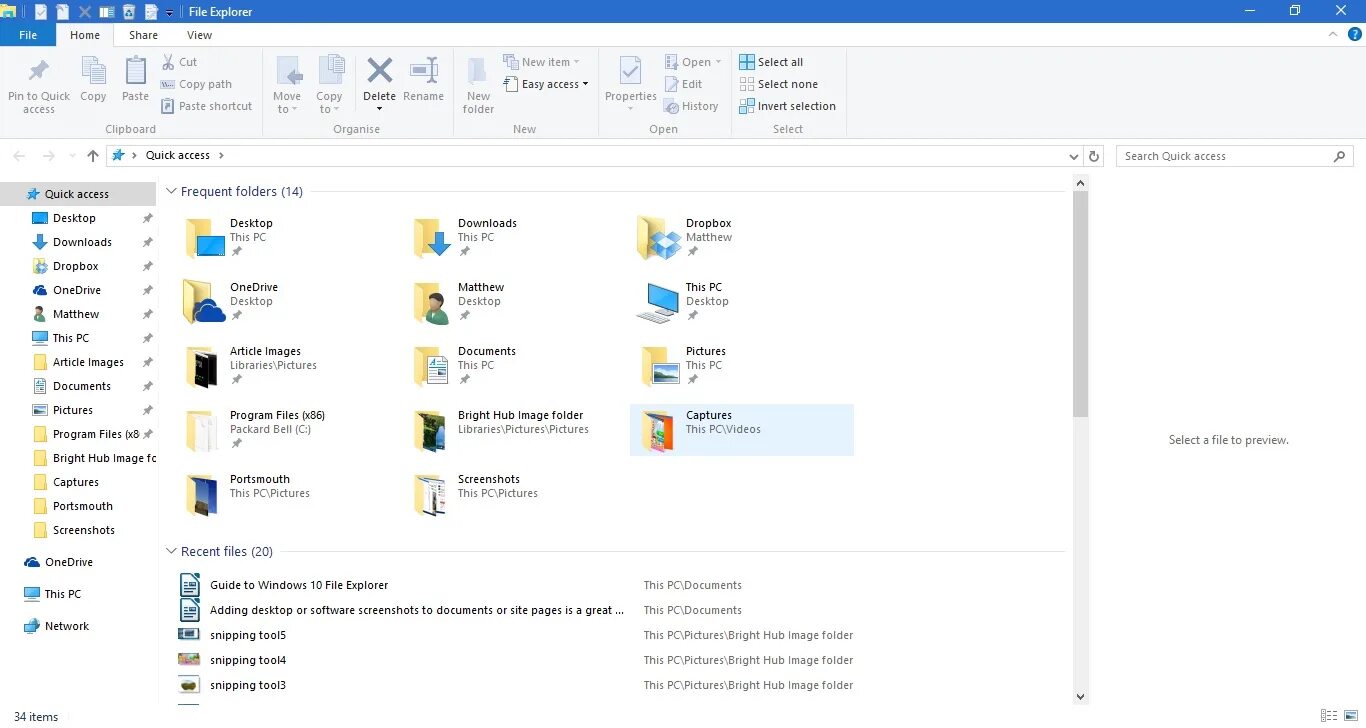Viewport: 1366px width, 728px height.
Task: Select Copy path in ribbon
Action: click(x=197, y=84)
